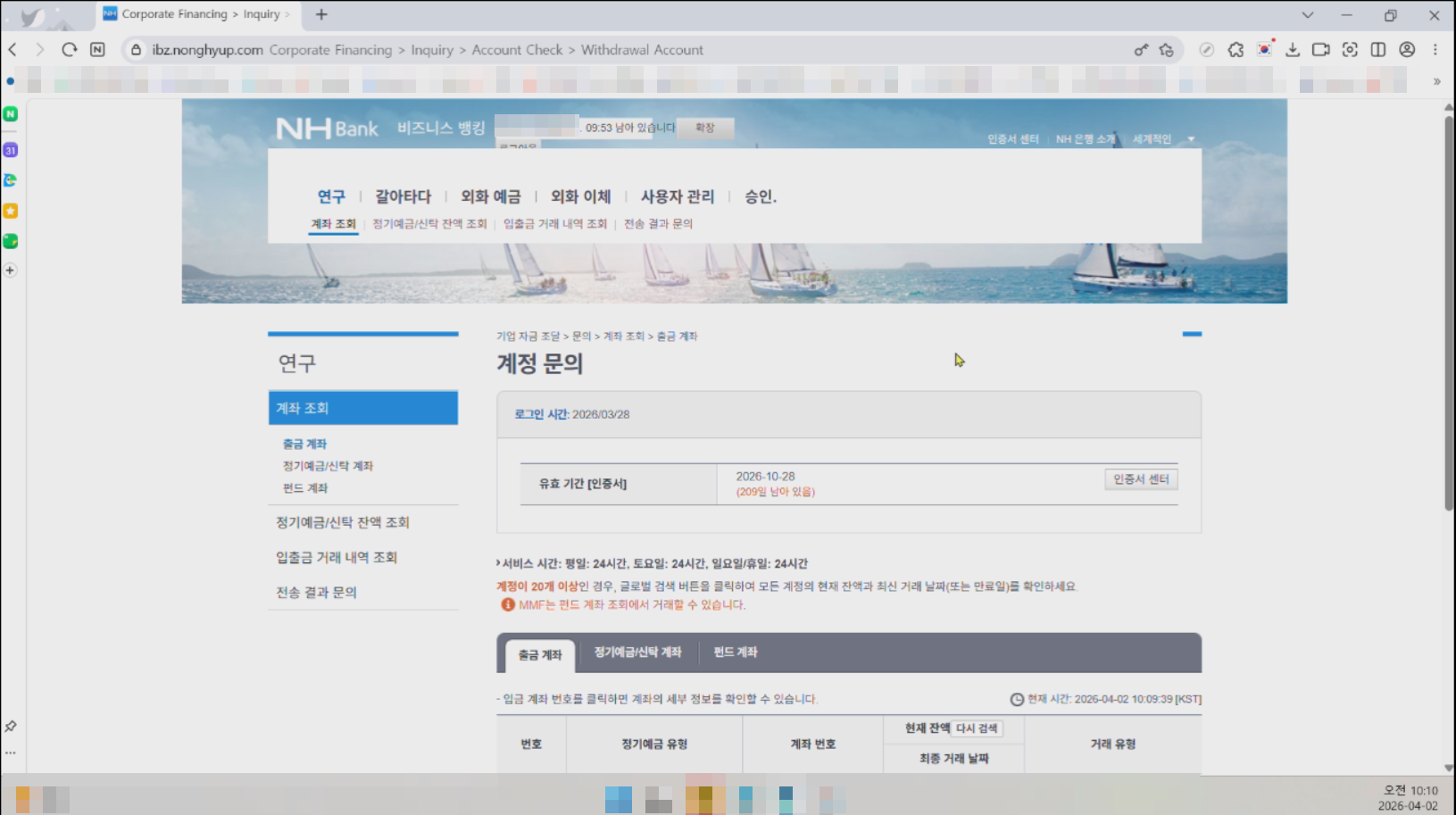Viewport: 1456px width, 815px height.
Task: Expand the three-dot browser menu
Action: pos(1435,50)
